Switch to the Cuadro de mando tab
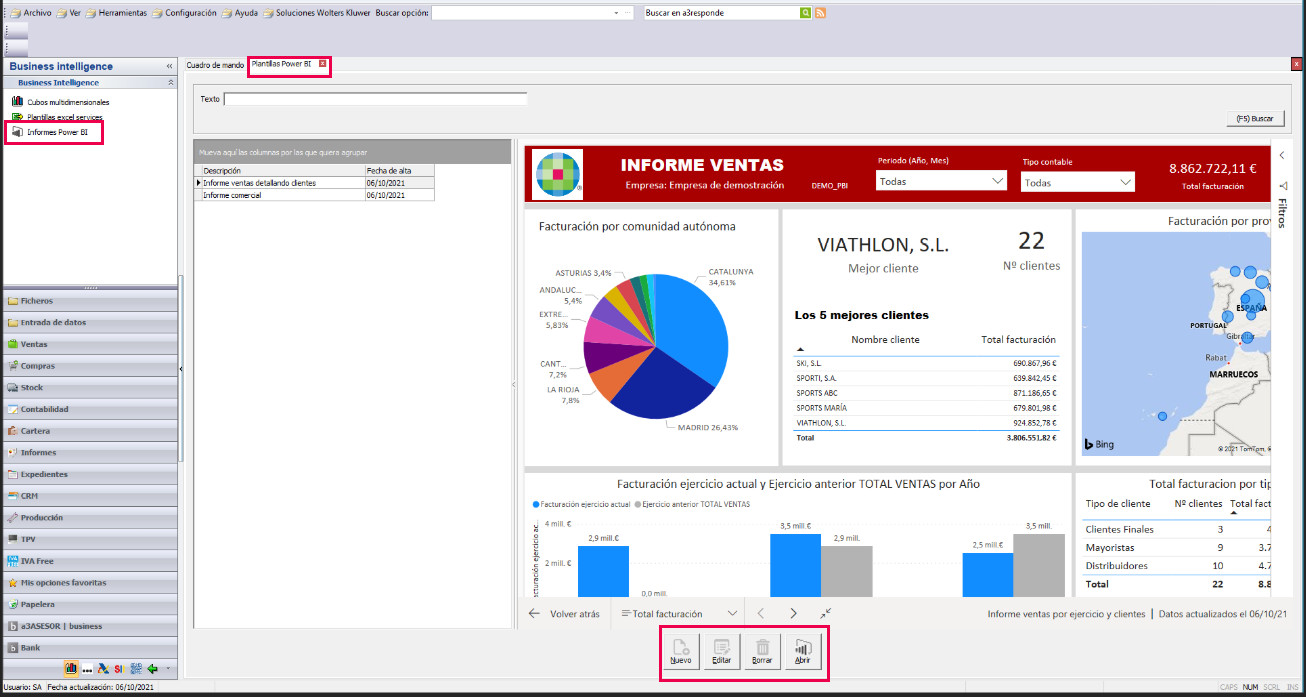Screen dimensions: 1306x697 click(215, 64)
